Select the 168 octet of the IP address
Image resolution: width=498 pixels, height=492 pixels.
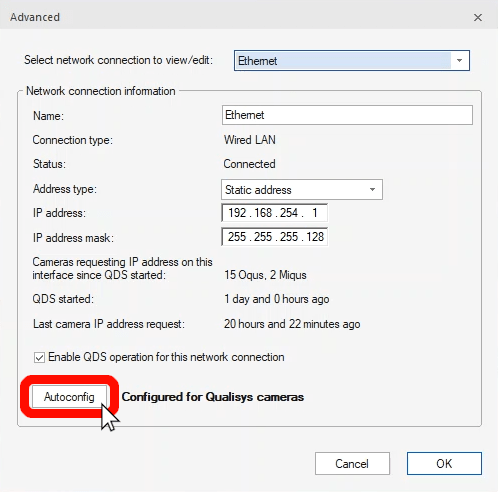pos(263,213)
